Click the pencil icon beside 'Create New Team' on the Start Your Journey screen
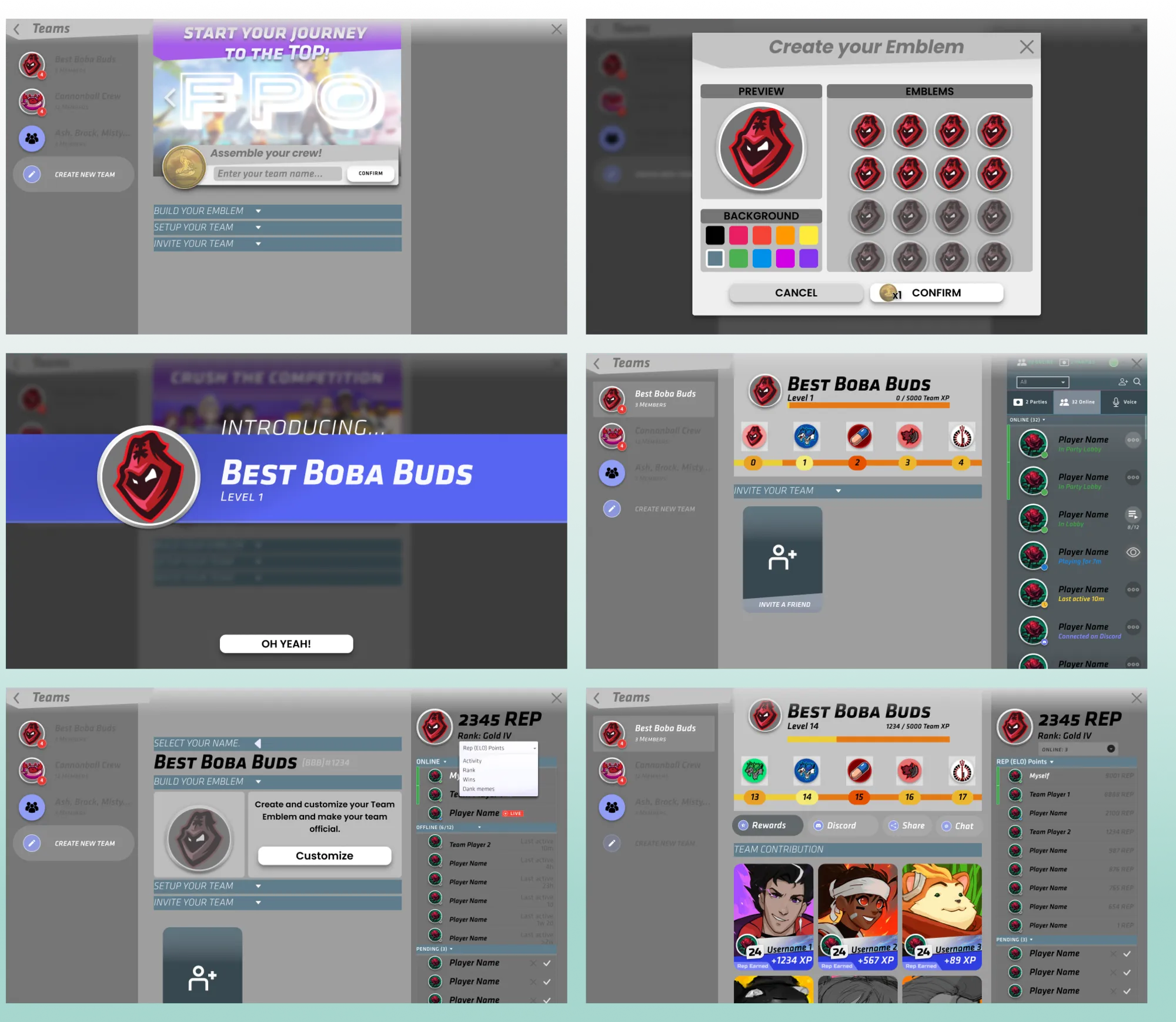 [x=32, y=174]
